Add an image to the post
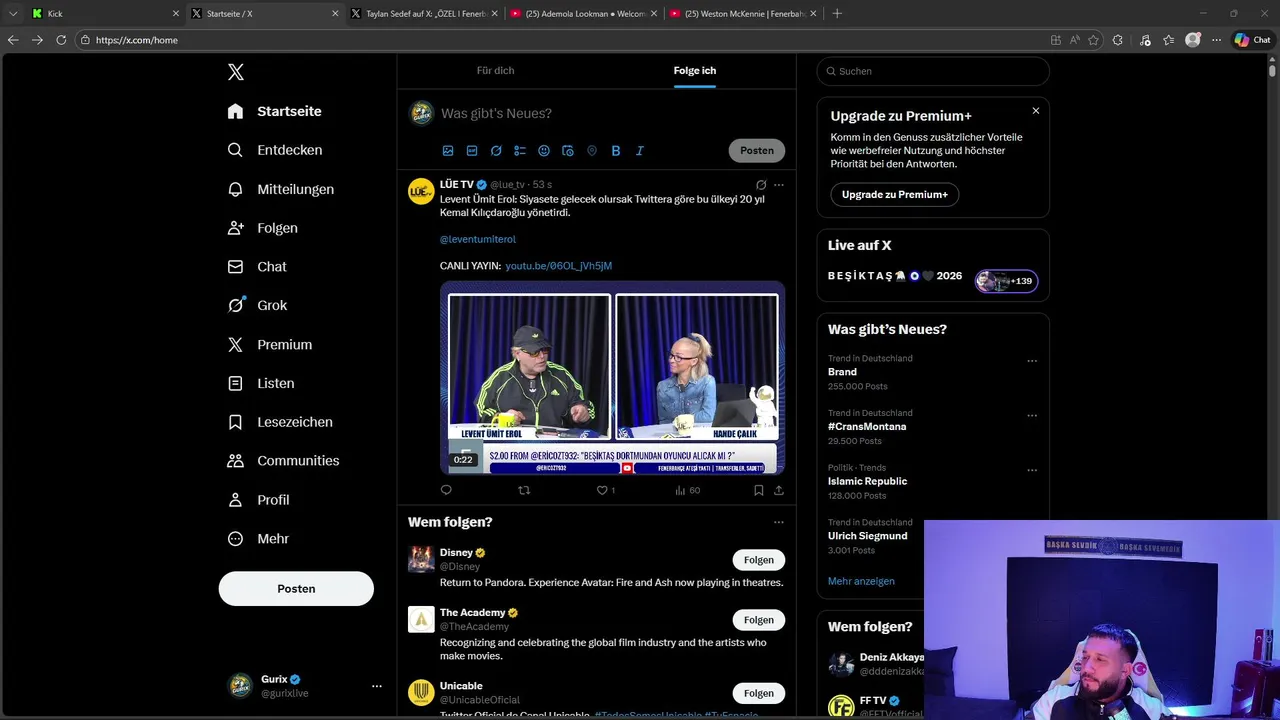The image size is (1280, 720). [x=448, y=151]
